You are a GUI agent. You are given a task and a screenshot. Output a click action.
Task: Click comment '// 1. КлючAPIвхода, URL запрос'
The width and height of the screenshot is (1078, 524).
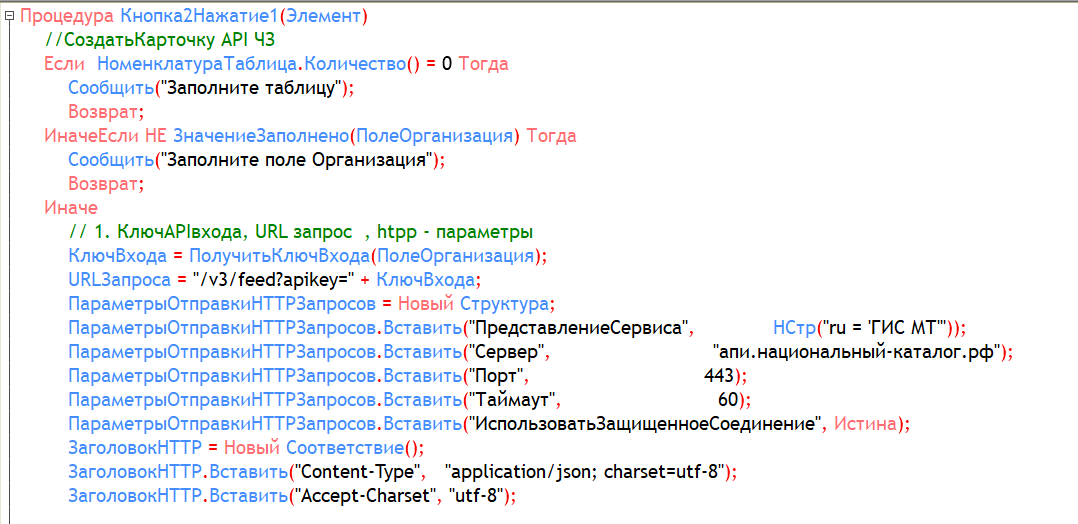[x=210, y=232]
